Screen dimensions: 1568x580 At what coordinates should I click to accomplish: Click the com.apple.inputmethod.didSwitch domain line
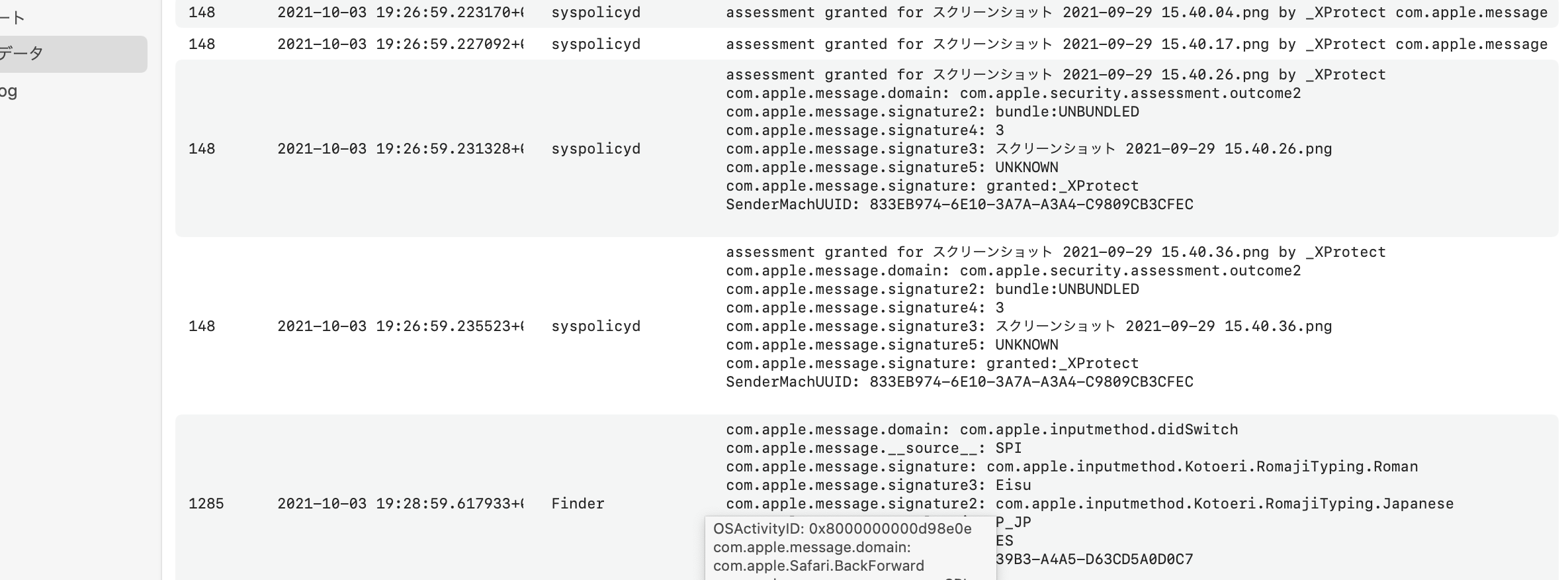click(x=982, y=430)
